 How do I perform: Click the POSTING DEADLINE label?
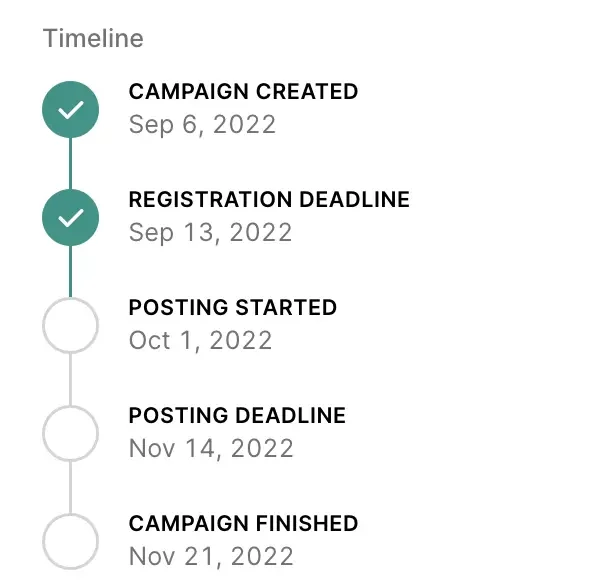237,415
